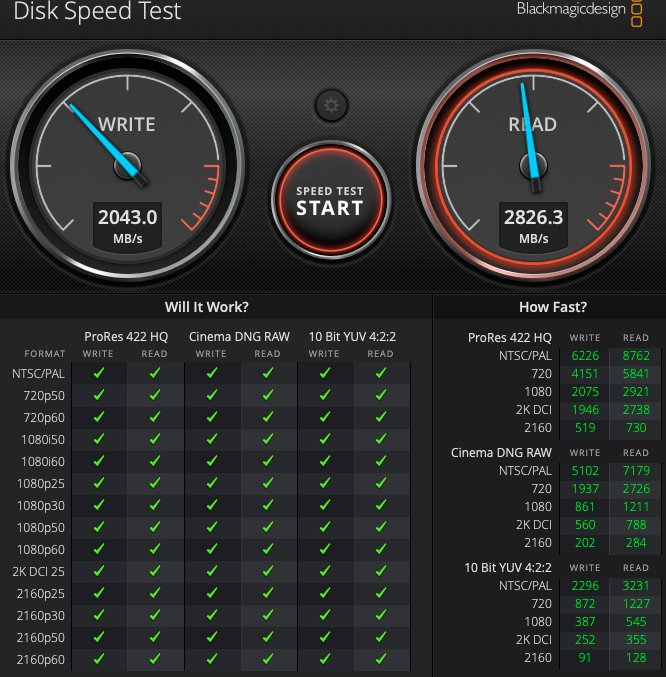Click the 2160p25 10 Bit YUV write checkmark
666x677 pixels.
click(x=325, y=593)
